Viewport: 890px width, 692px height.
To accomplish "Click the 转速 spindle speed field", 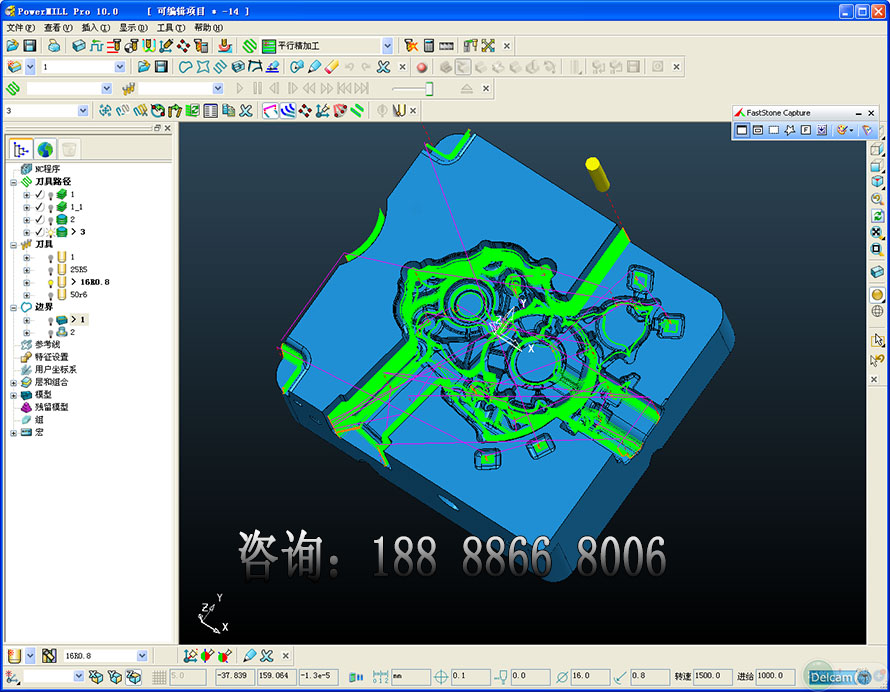I will pyautogui.click(x=714, y=677).
